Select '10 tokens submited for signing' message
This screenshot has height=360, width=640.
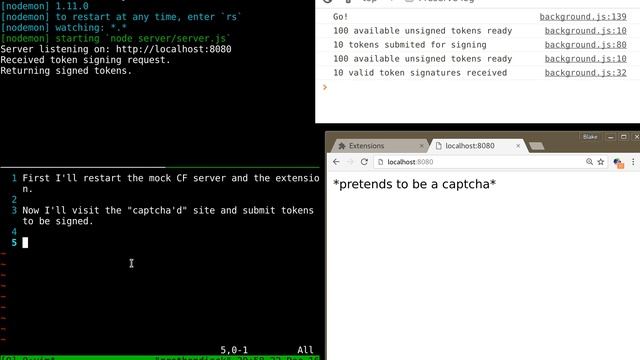pyautogui.click(x=410, y=45)
